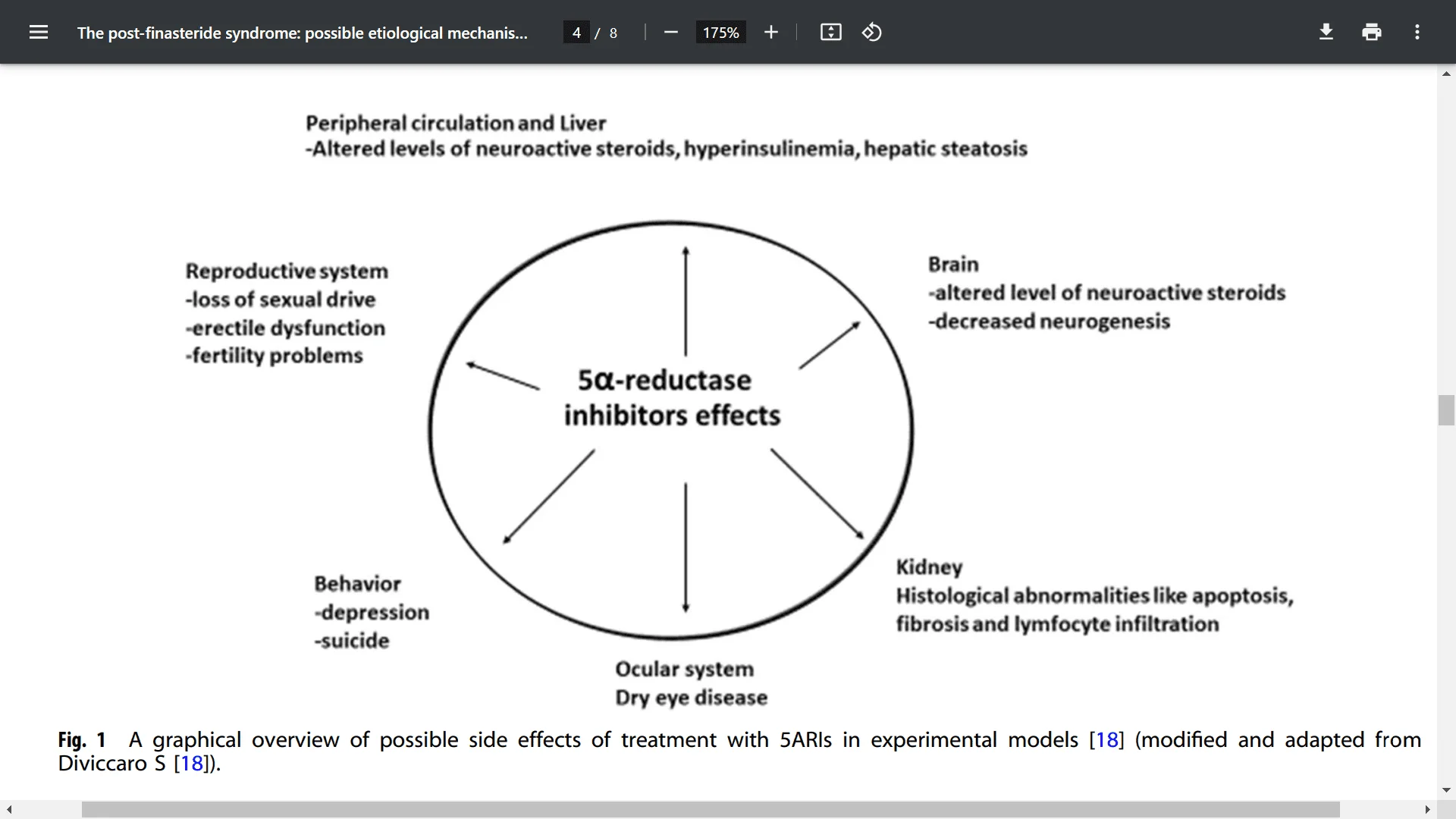Click the scroll up arrow

(x=1446, y=74)
